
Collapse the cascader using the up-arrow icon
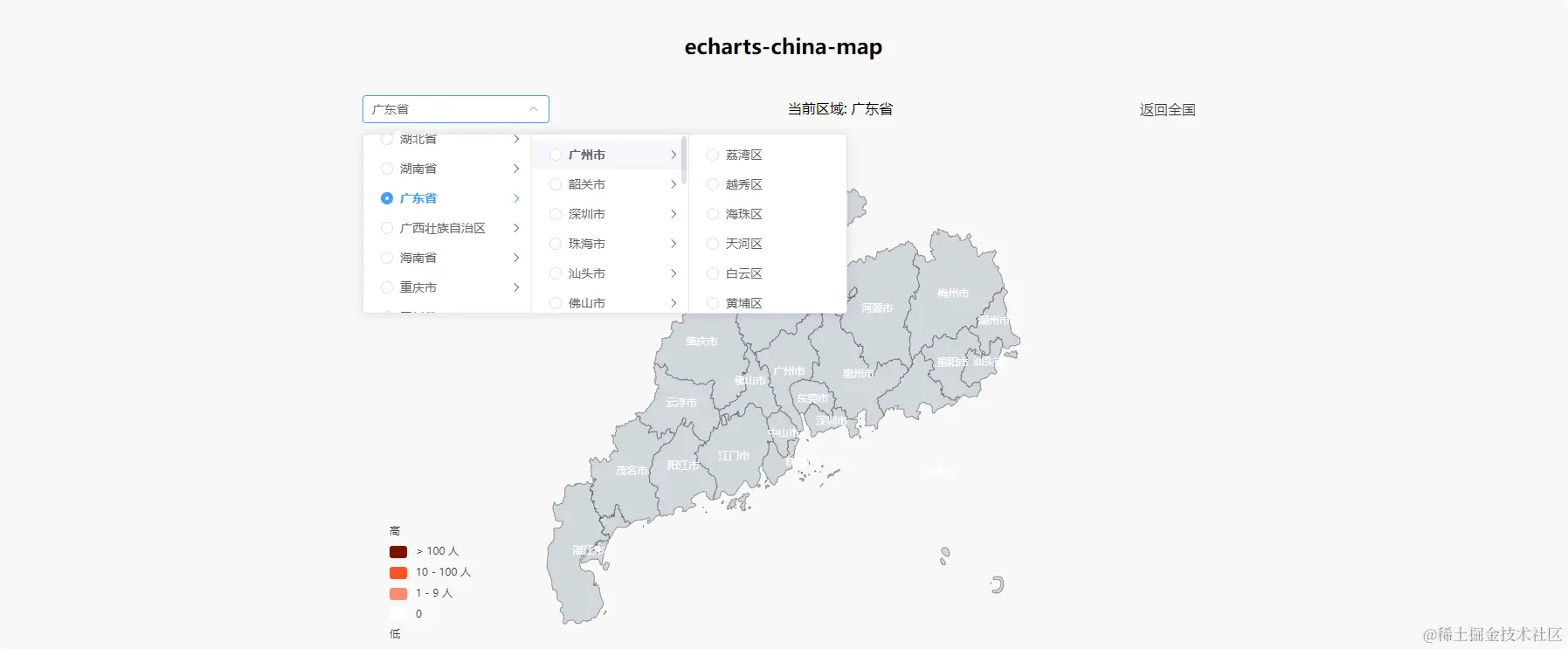tap(534, 109)
